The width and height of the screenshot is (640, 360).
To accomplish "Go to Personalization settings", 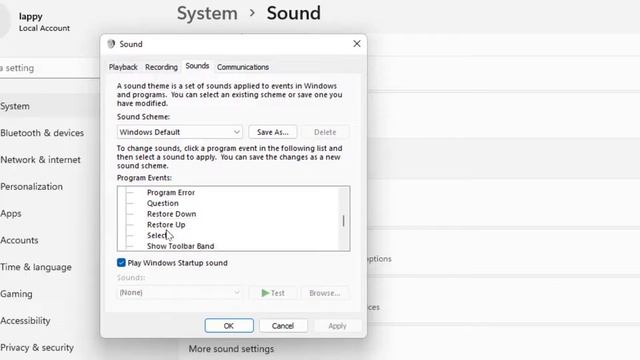I will pyautogui.click(x=31, y=187).
